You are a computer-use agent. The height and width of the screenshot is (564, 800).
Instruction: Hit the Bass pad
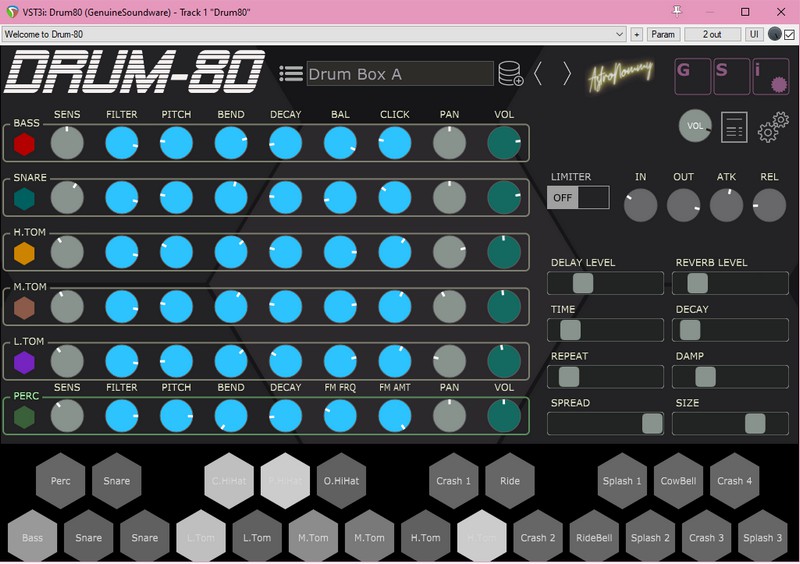32,537
